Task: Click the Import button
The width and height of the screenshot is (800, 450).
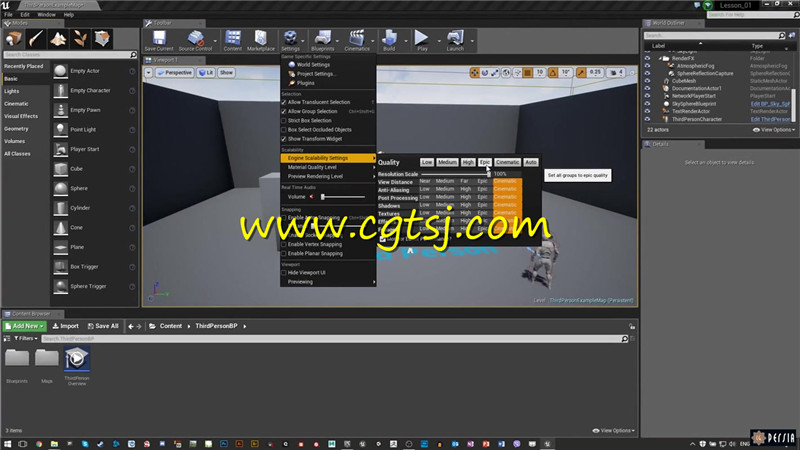Action: 66,326
